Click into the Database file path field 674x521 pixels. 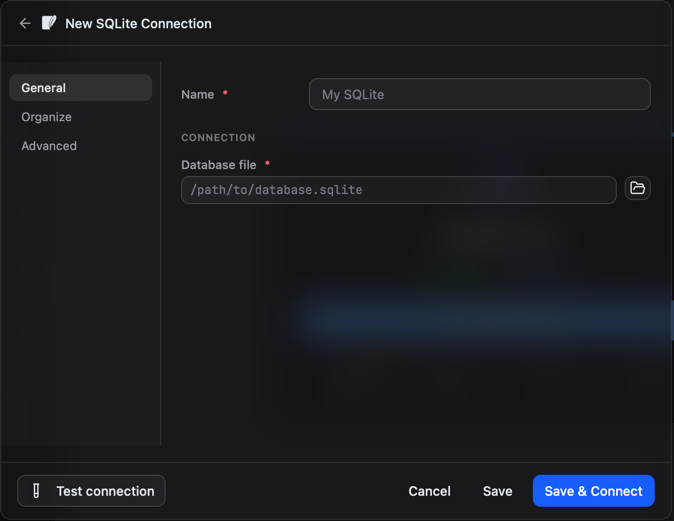point(398,190)
